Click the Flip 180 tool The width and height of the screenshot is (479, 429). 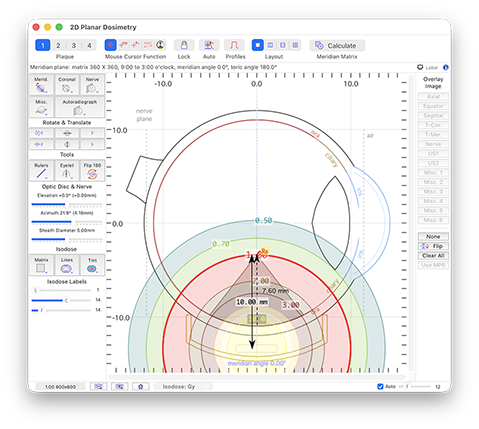click(x=92, y=171)
